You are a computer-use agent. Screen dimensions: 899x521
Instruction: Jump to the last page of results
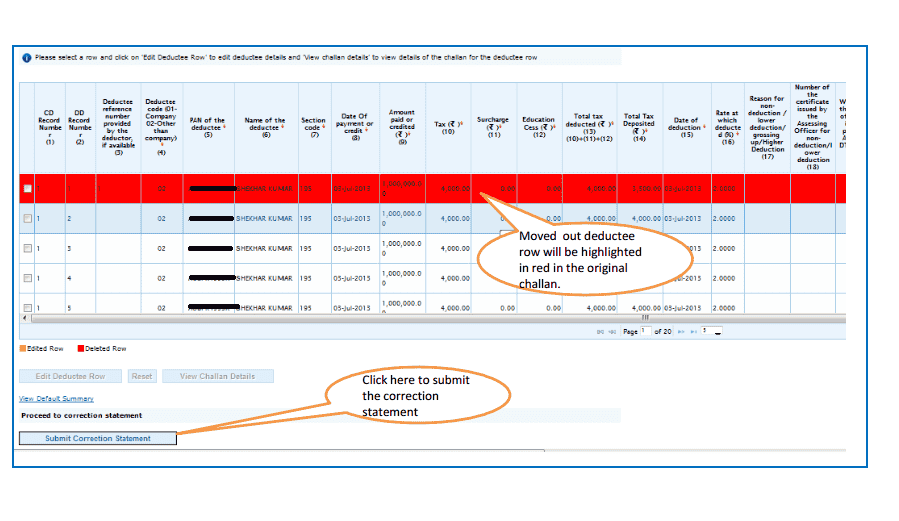pyautogui.click(x=694, y=332)
